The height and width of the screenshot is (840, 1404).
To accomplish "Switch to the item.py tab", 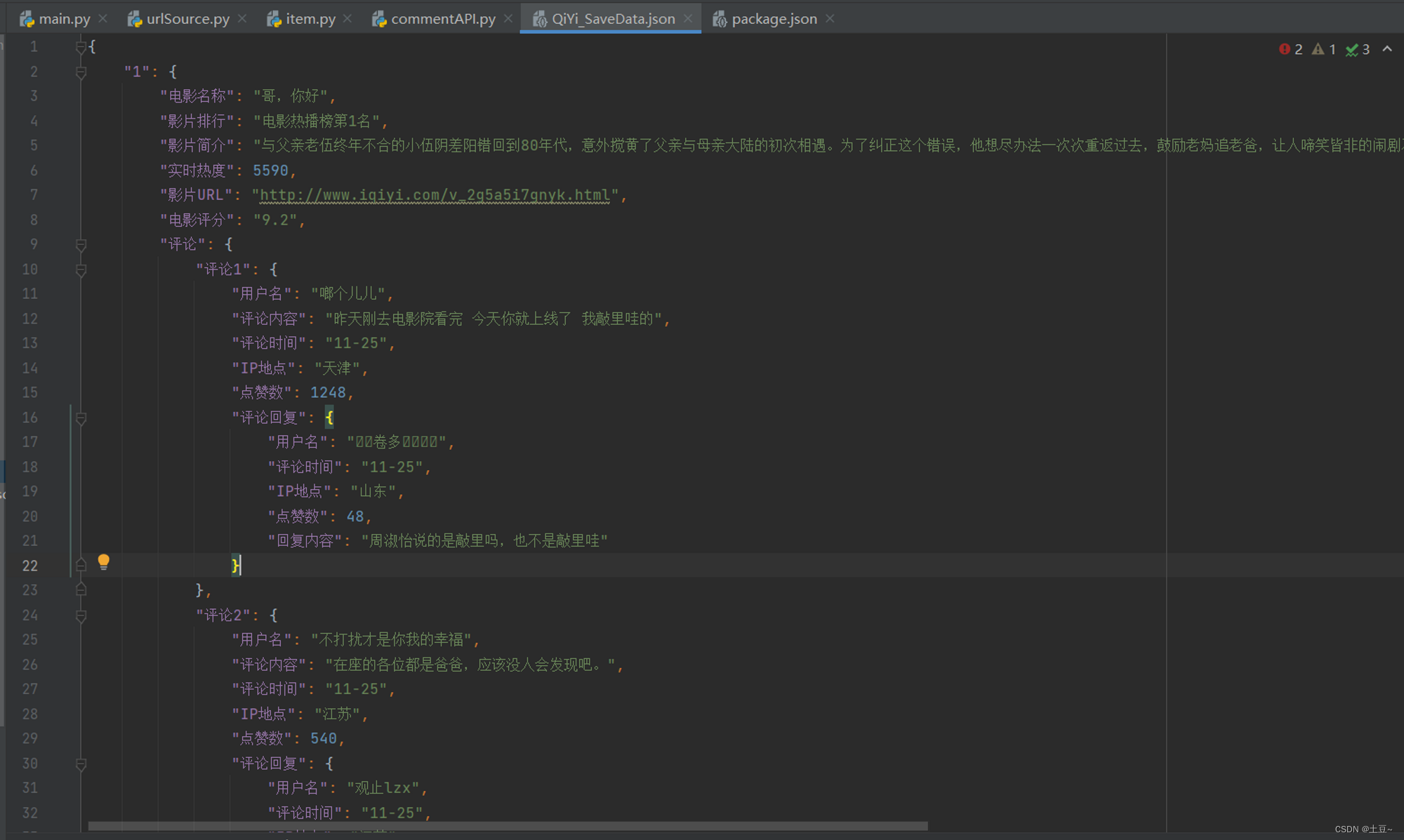I will [310, 19].
